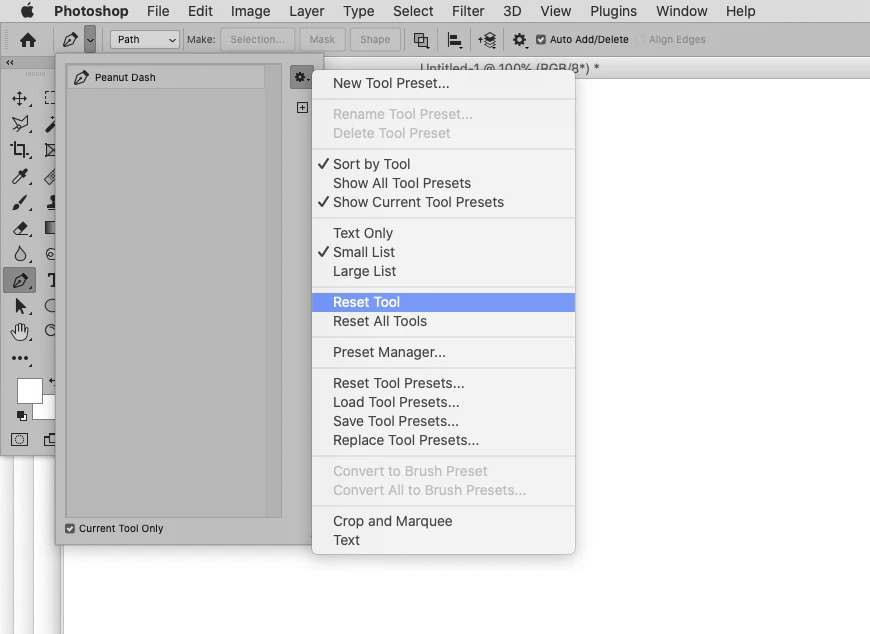Open the Window menu
The image size is (870, 634).
(x=682, y=11)
